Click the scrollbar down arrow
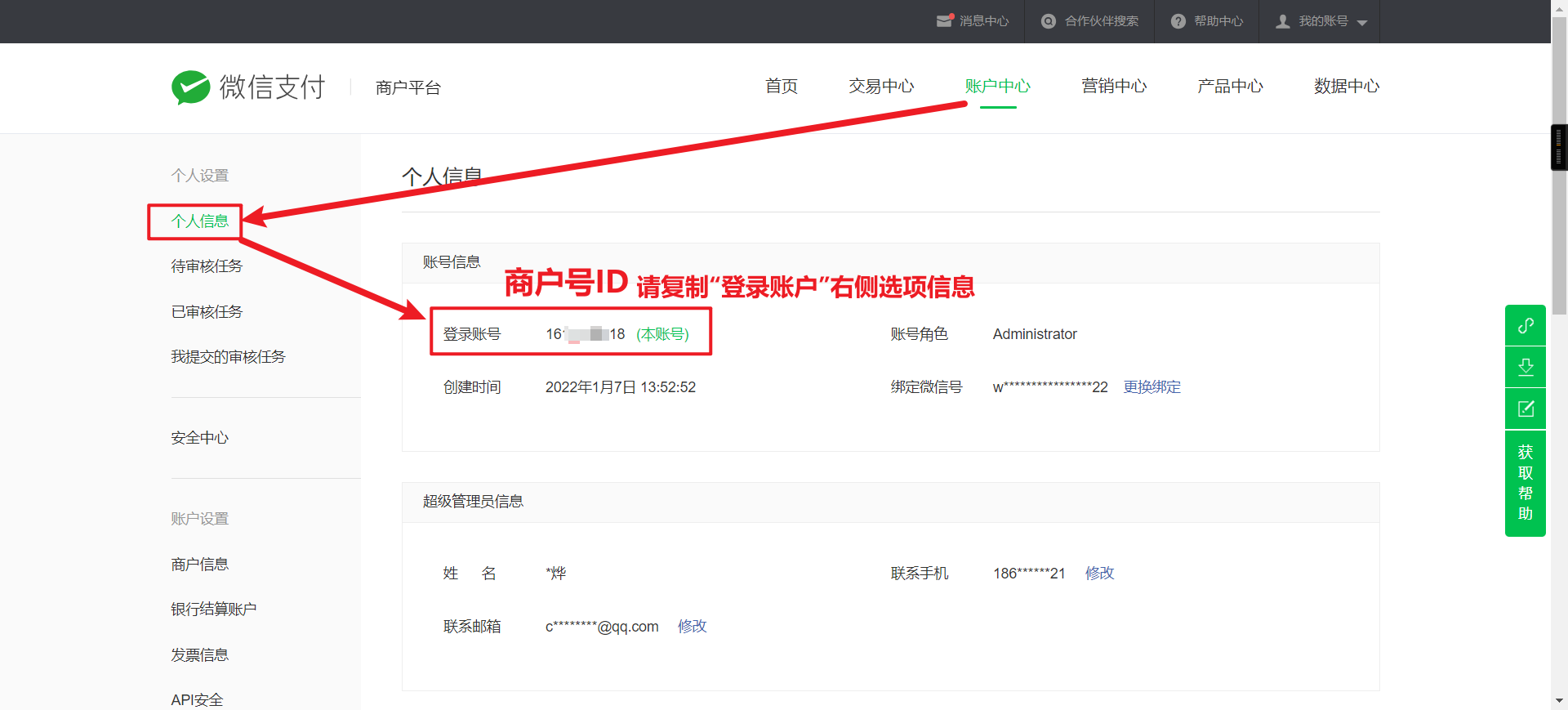 [1559, 701]
